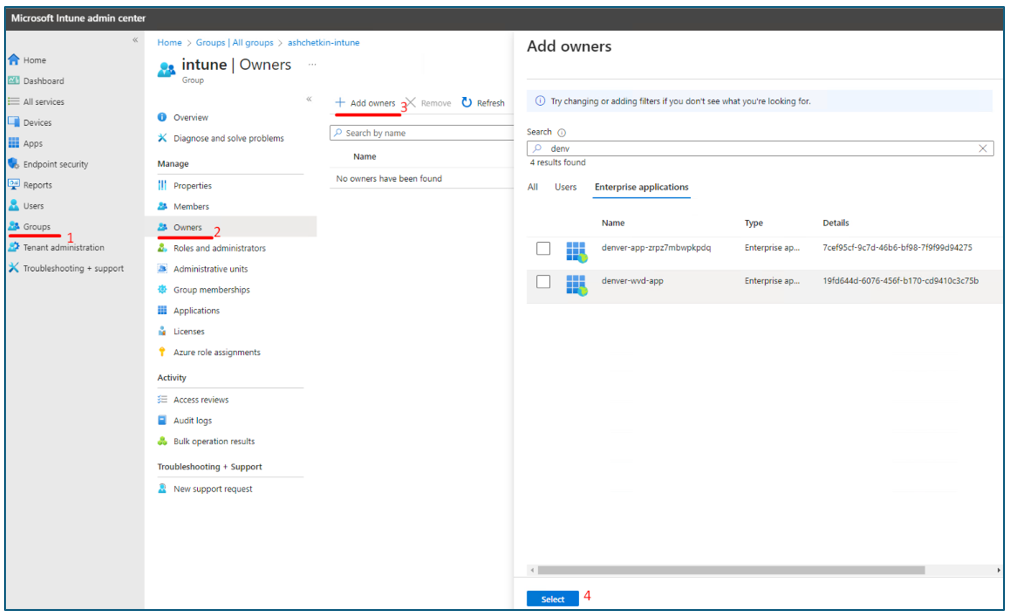1015x614 pixels.
Task: Select the Enterprise applications tab
Action: [x=641, y=187]
